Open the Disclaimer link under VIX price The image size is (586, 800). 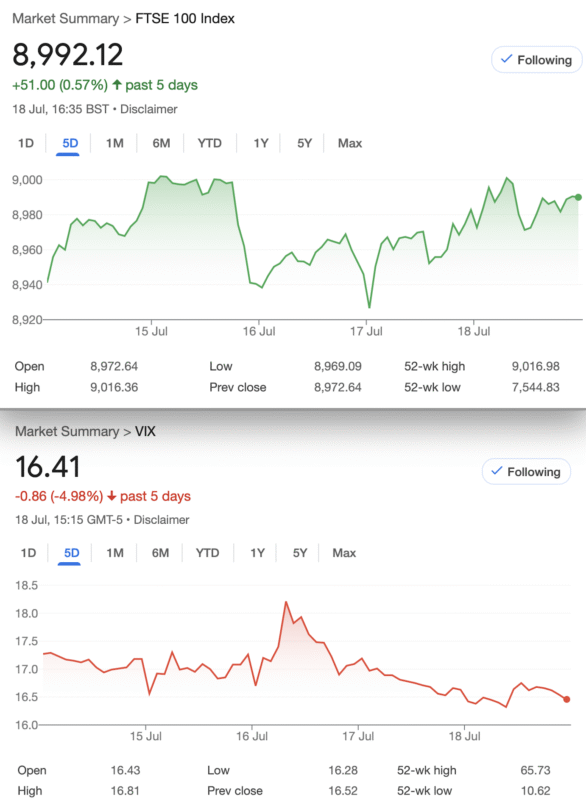[x=161, y=520]
